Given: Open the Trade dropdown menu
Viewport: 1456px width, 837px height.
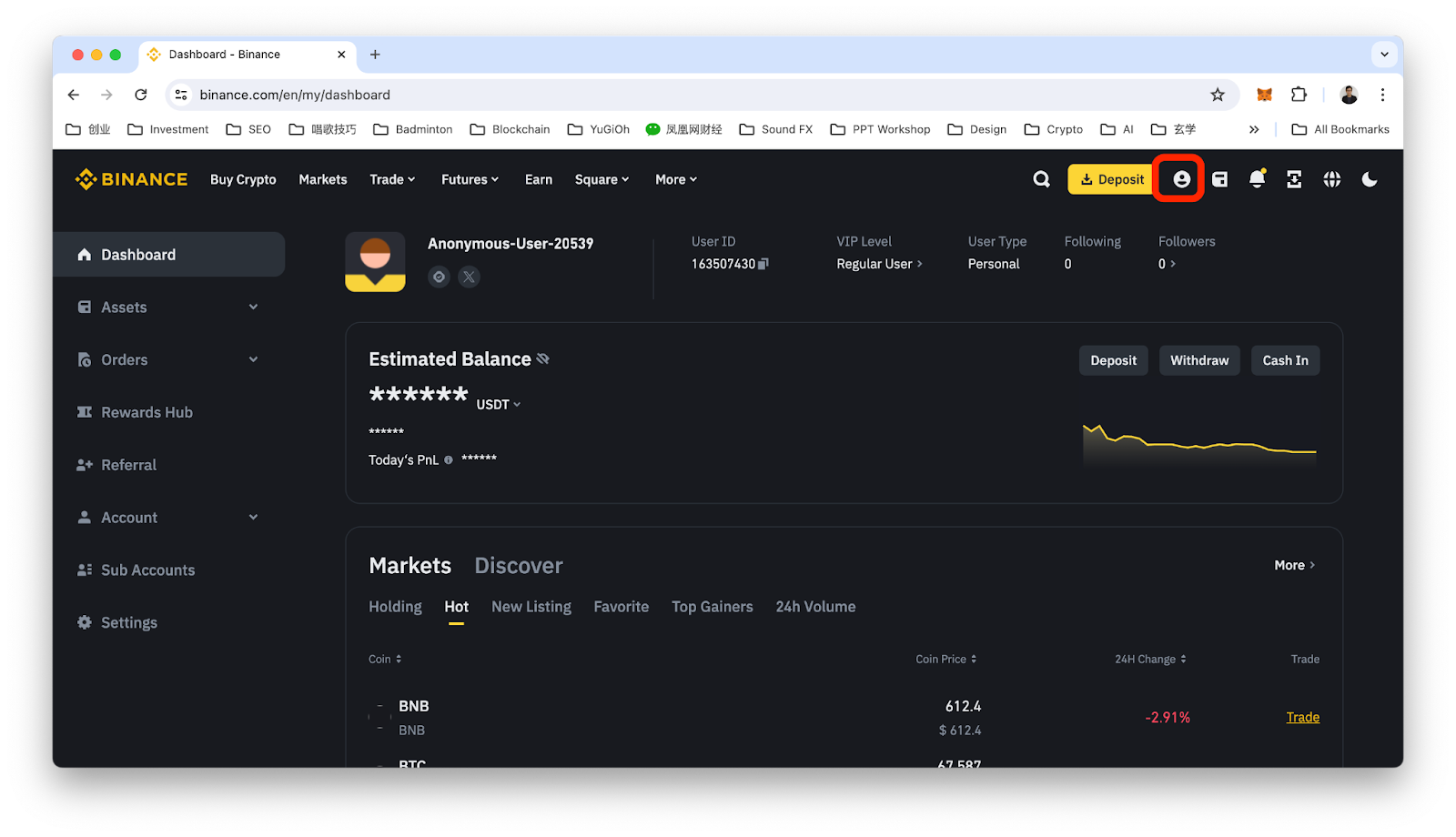Looking at the screenshot, I should (x=392, y=179).
